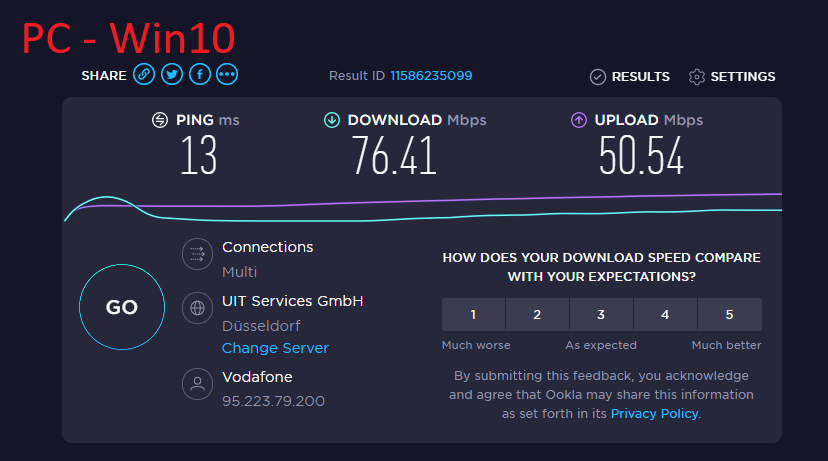Open the Change Server link

275,348
